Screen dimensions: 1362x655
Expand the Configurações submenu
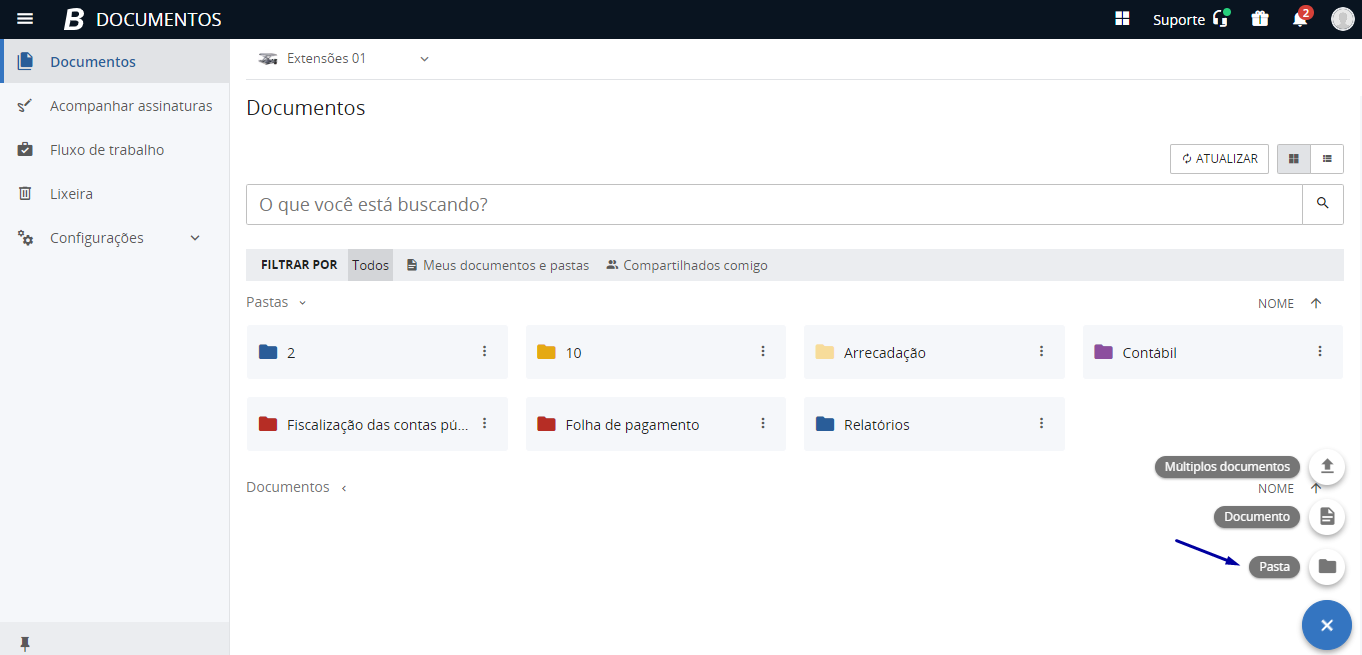(195, 238)
